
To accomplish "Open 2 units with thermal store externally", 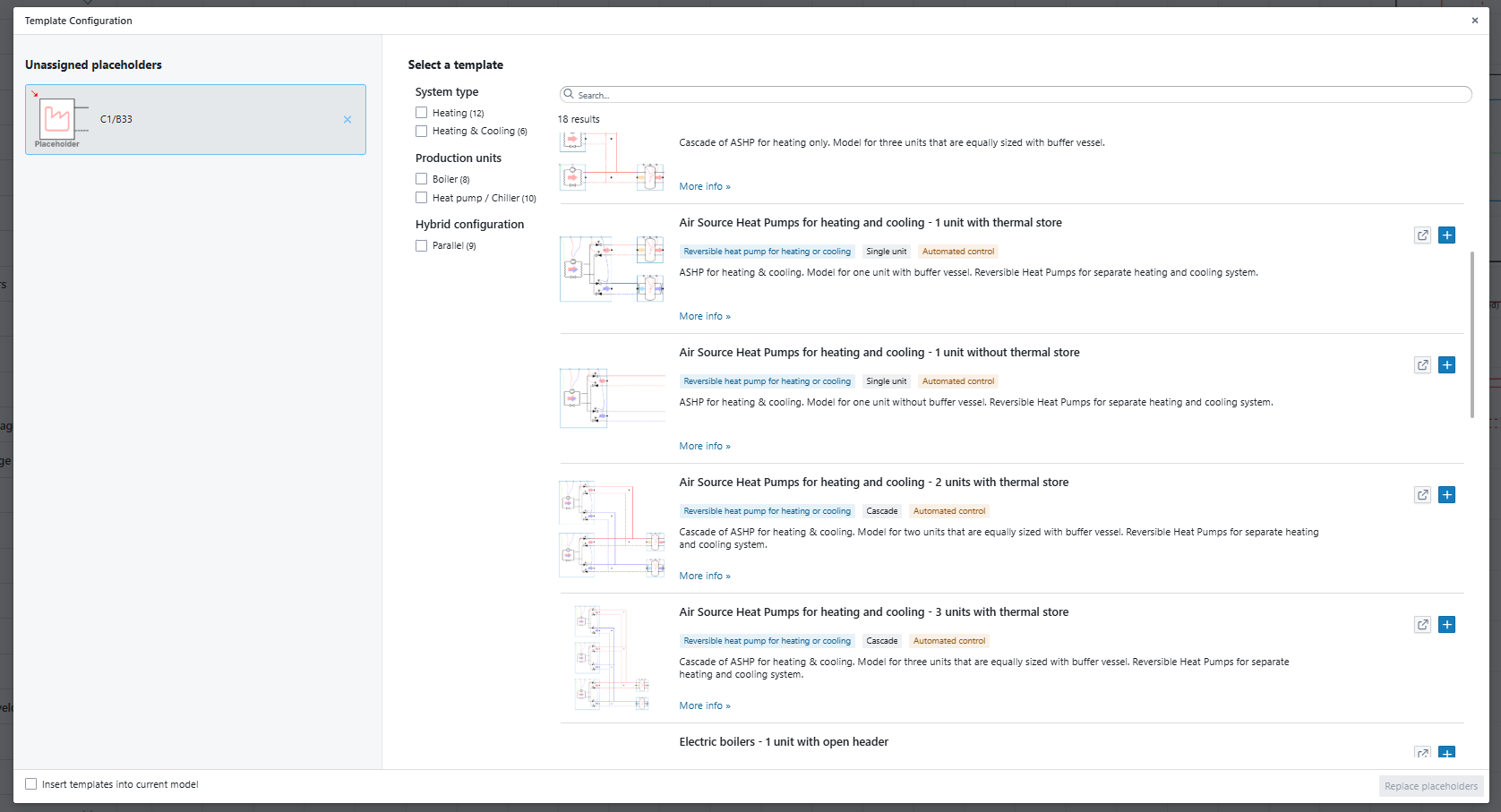I will coord(1422,495).
